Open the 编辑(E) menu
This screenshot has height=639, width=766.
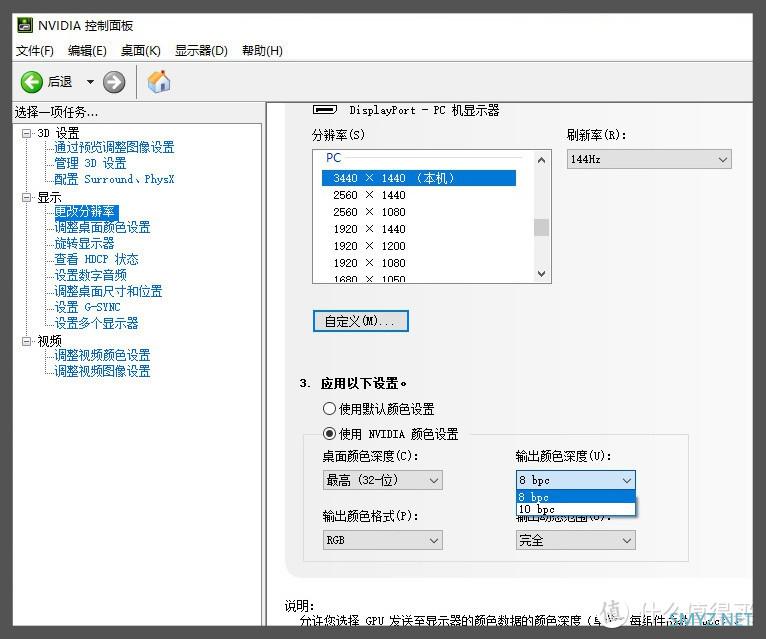coord(87,51)
